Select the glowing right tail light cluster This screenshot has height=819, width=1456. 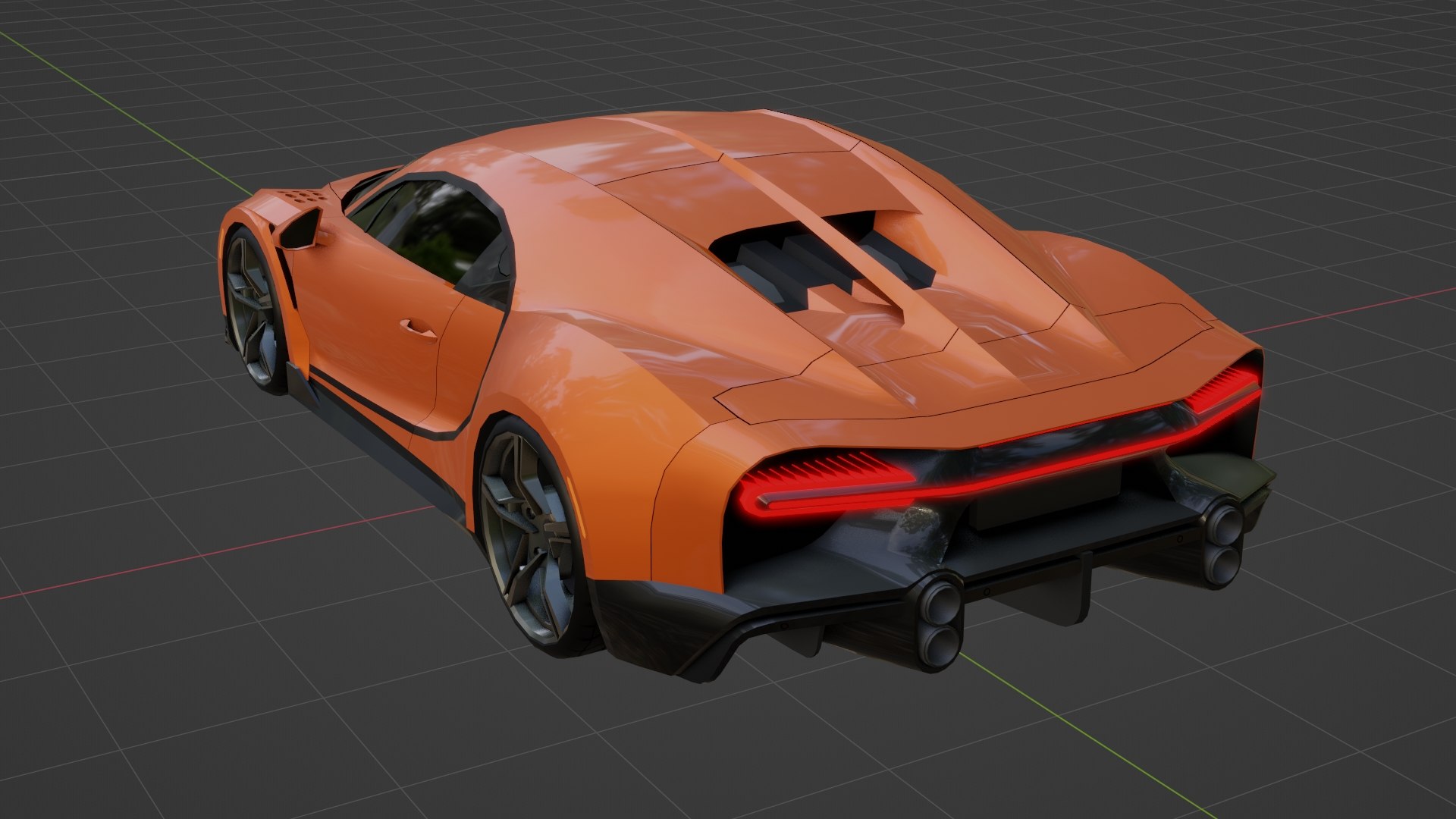(x=1222, y=389)
